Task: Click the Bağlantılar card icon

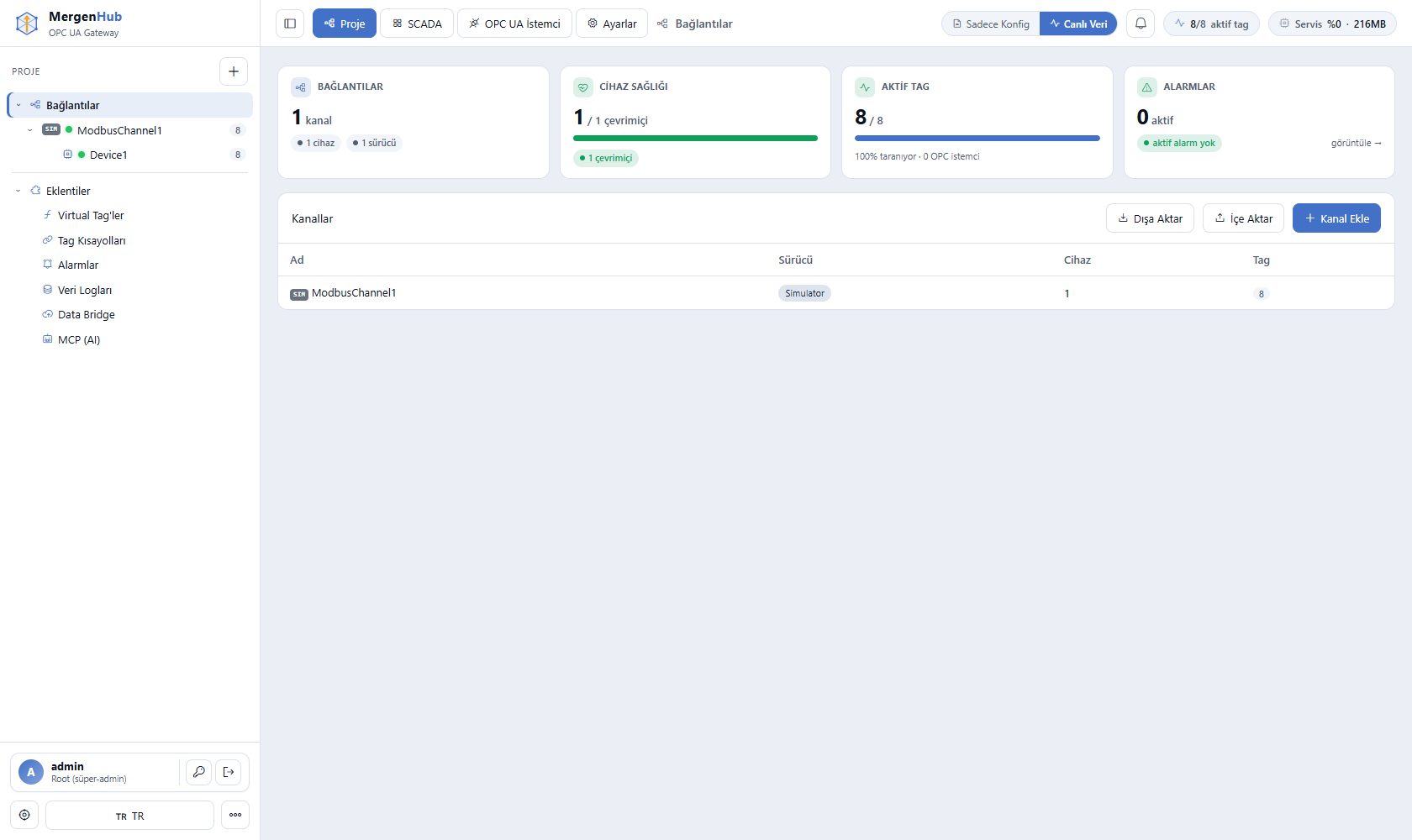Action: coord(301,87)
